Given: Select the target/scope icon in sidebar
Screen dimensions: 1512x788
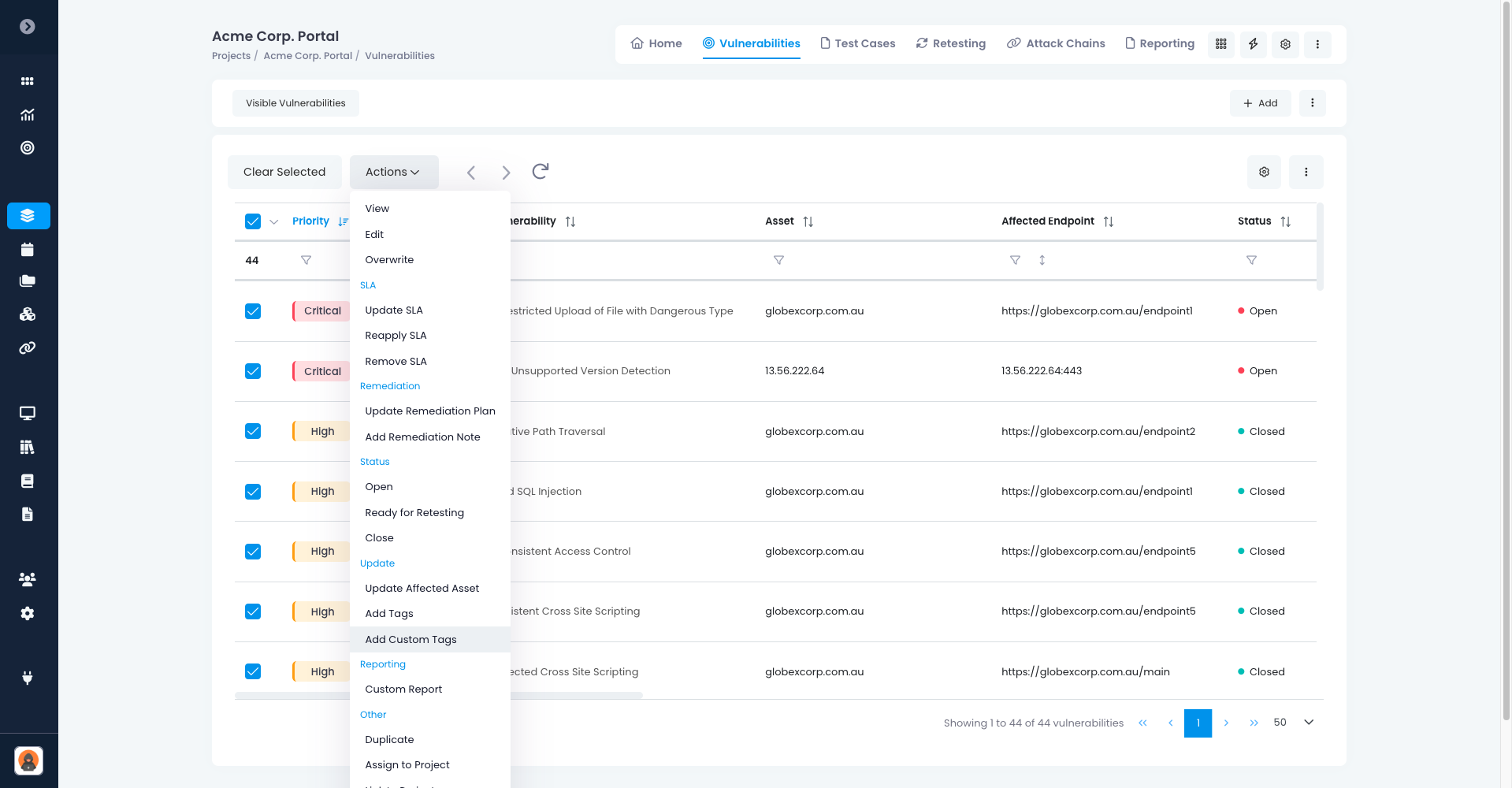Looking at the screenshot, I should coord(28,147).
